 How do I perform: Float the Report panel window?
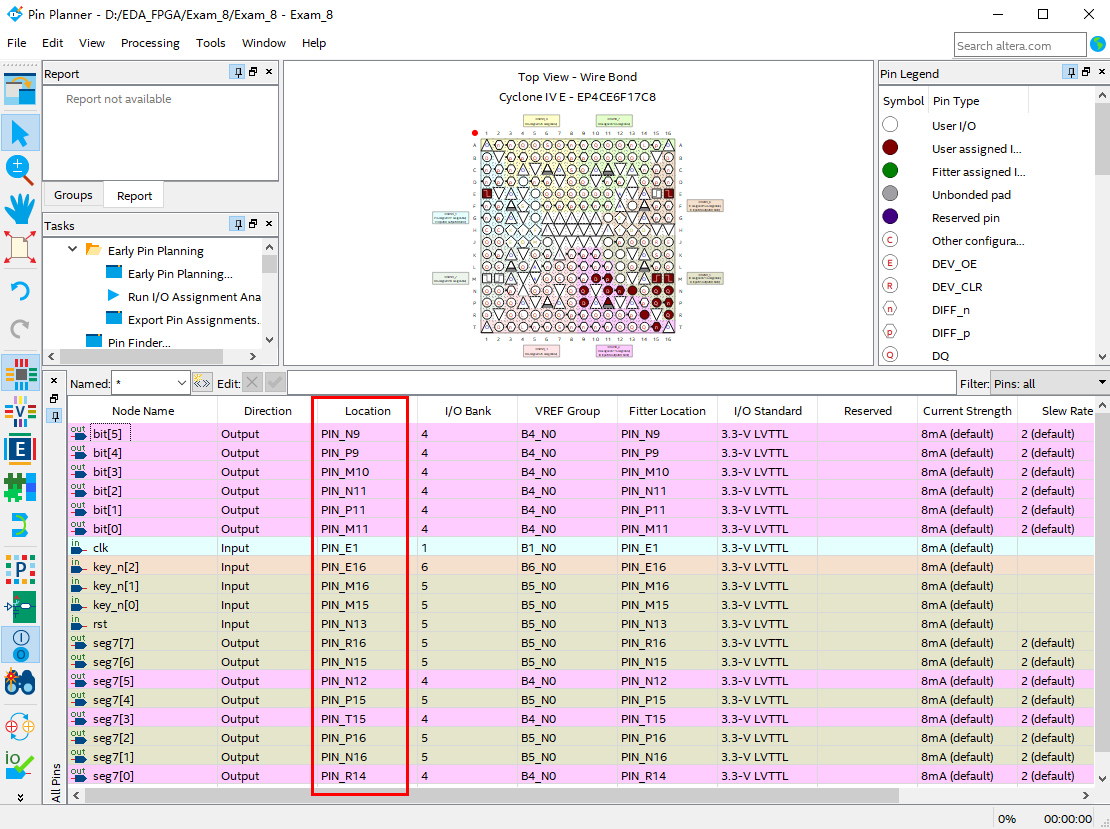[253, 72]
